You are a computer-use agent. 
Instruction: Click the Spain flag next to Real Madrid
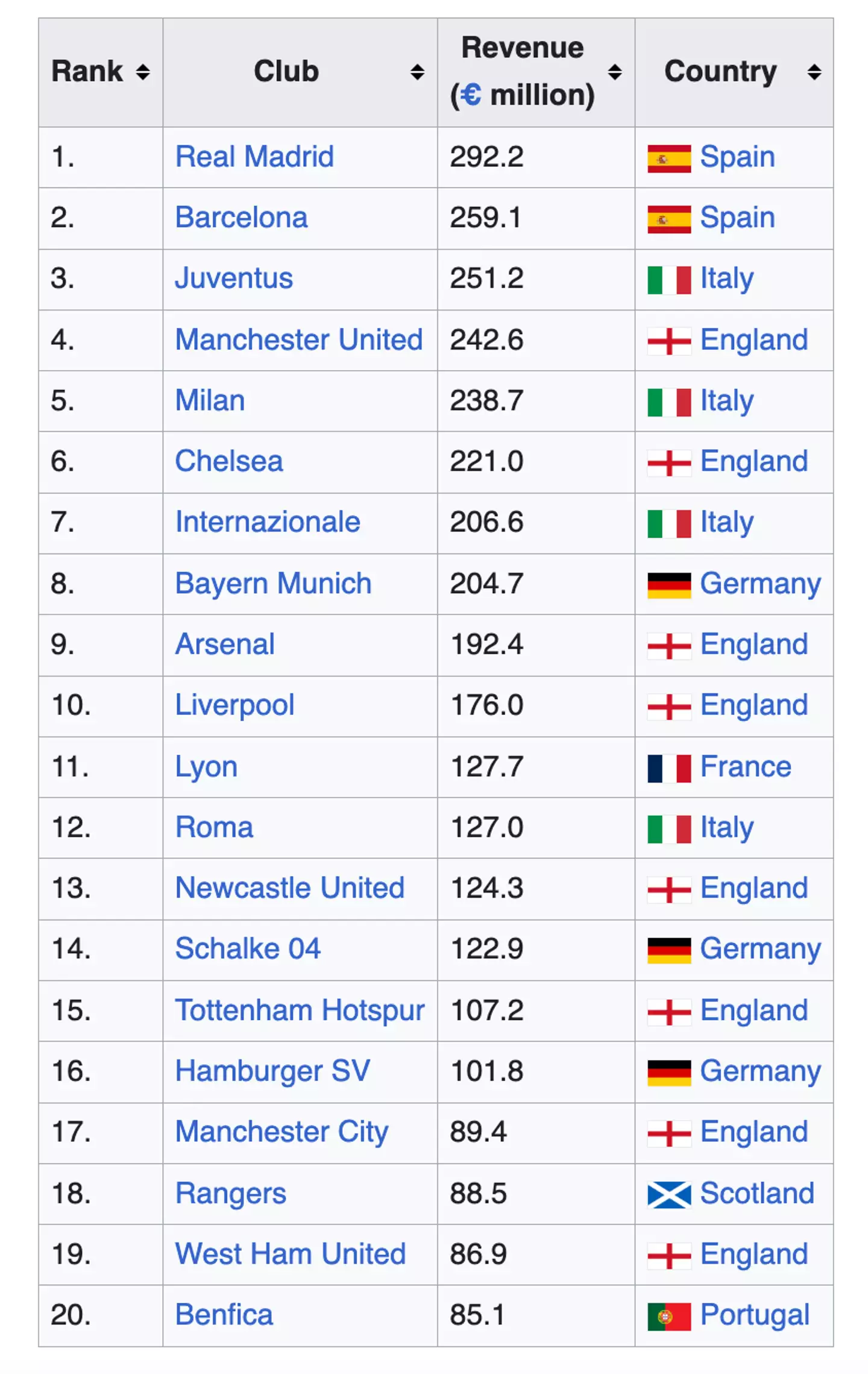point(669,157)
